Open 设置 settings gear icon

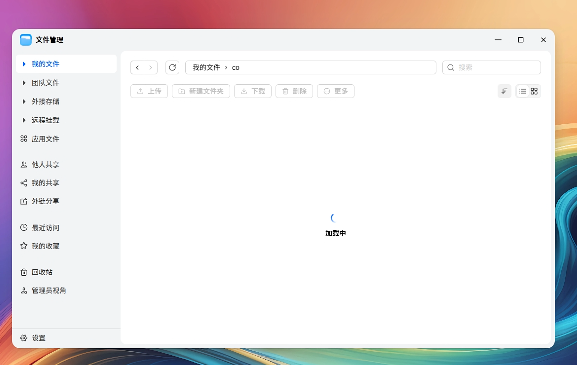[24, 338]
